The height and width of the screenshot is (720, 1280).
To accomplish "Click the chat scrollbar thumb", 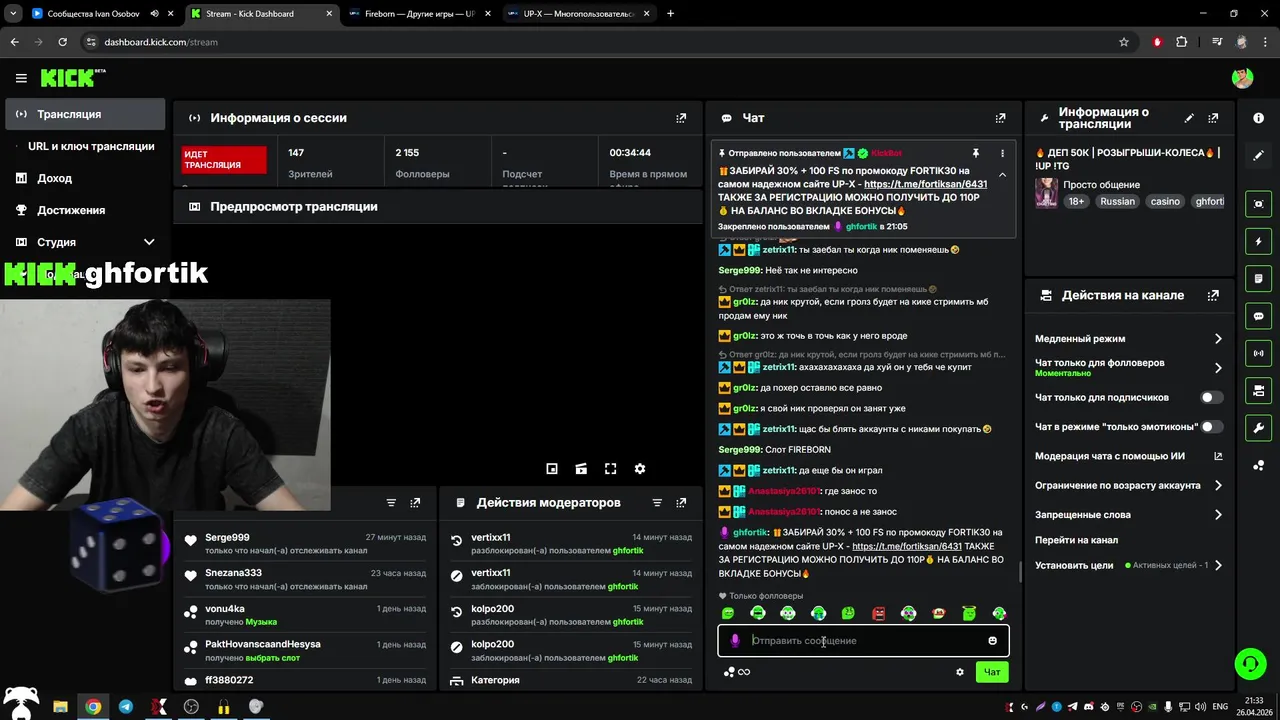I will coord(1020,572).
